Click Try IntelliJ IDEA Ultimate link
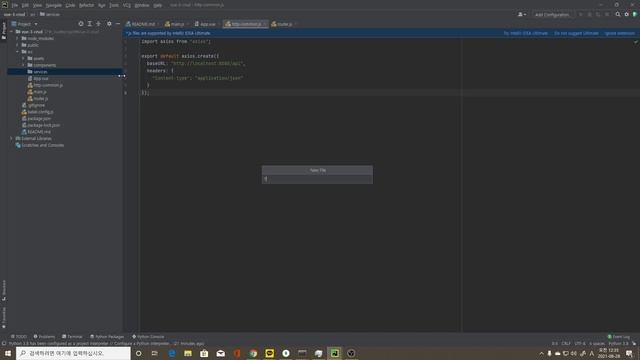The height and width of the screenshot is (360, 640). pos(525,33)
